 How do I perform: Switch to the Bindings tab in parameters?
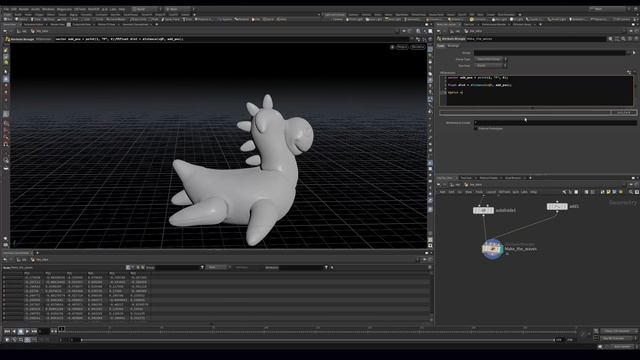pos(453,46)
